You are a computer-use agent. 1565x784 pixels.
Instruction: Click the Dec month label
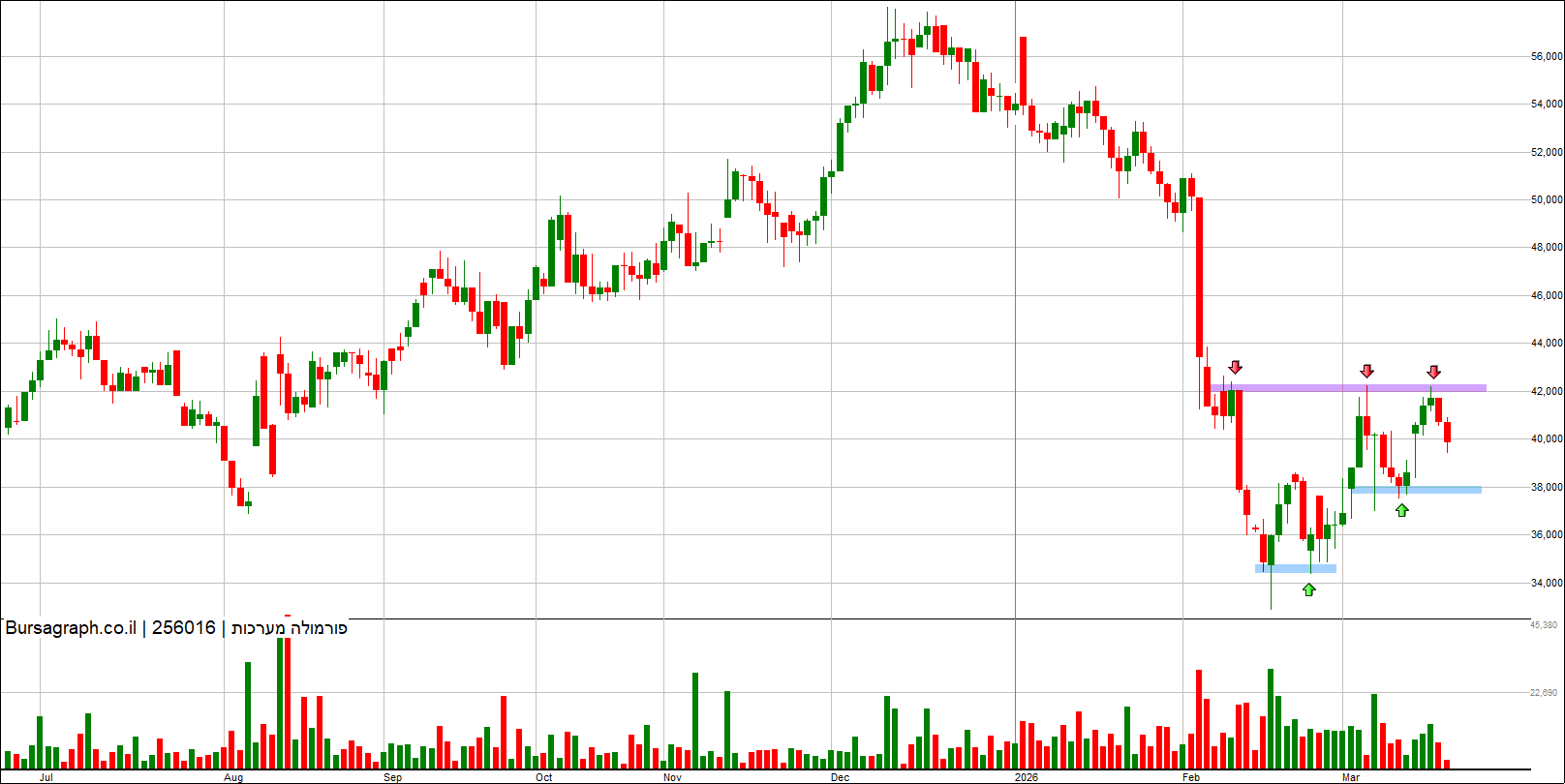[841, 777]
